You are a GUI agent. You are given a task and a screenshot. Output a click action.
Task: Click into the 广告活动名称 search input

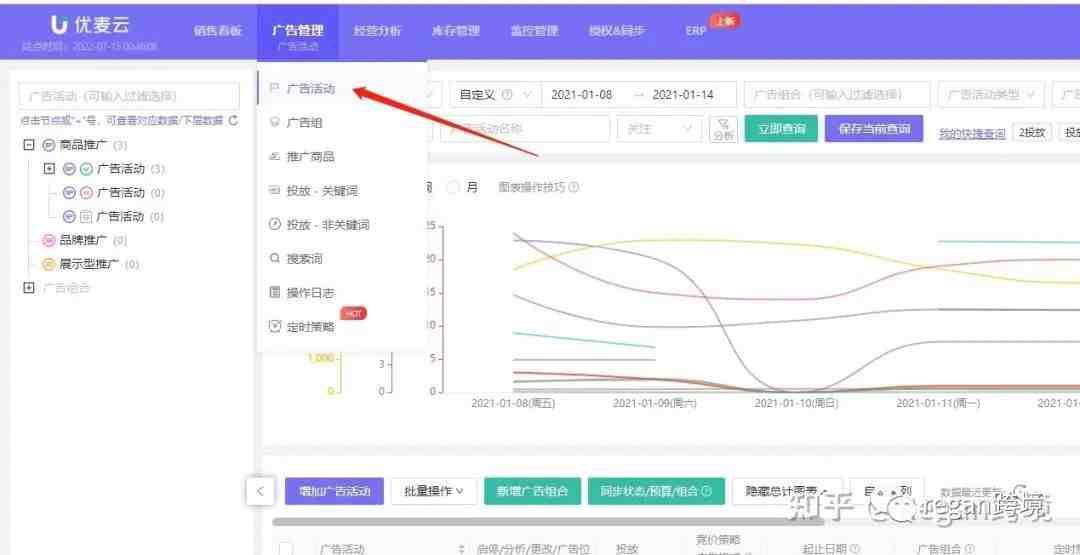point(525,129)
